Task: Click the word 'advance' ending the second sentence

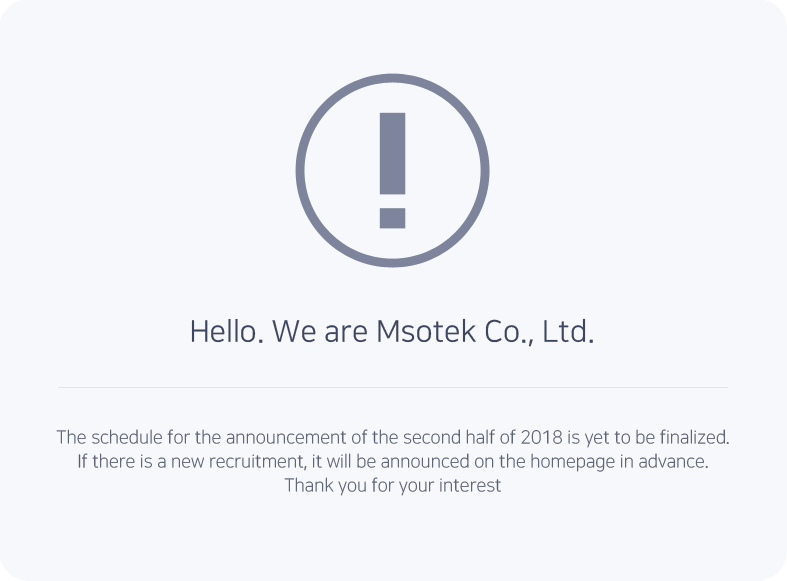Action: pyautogui.click(x=672, y=462)
